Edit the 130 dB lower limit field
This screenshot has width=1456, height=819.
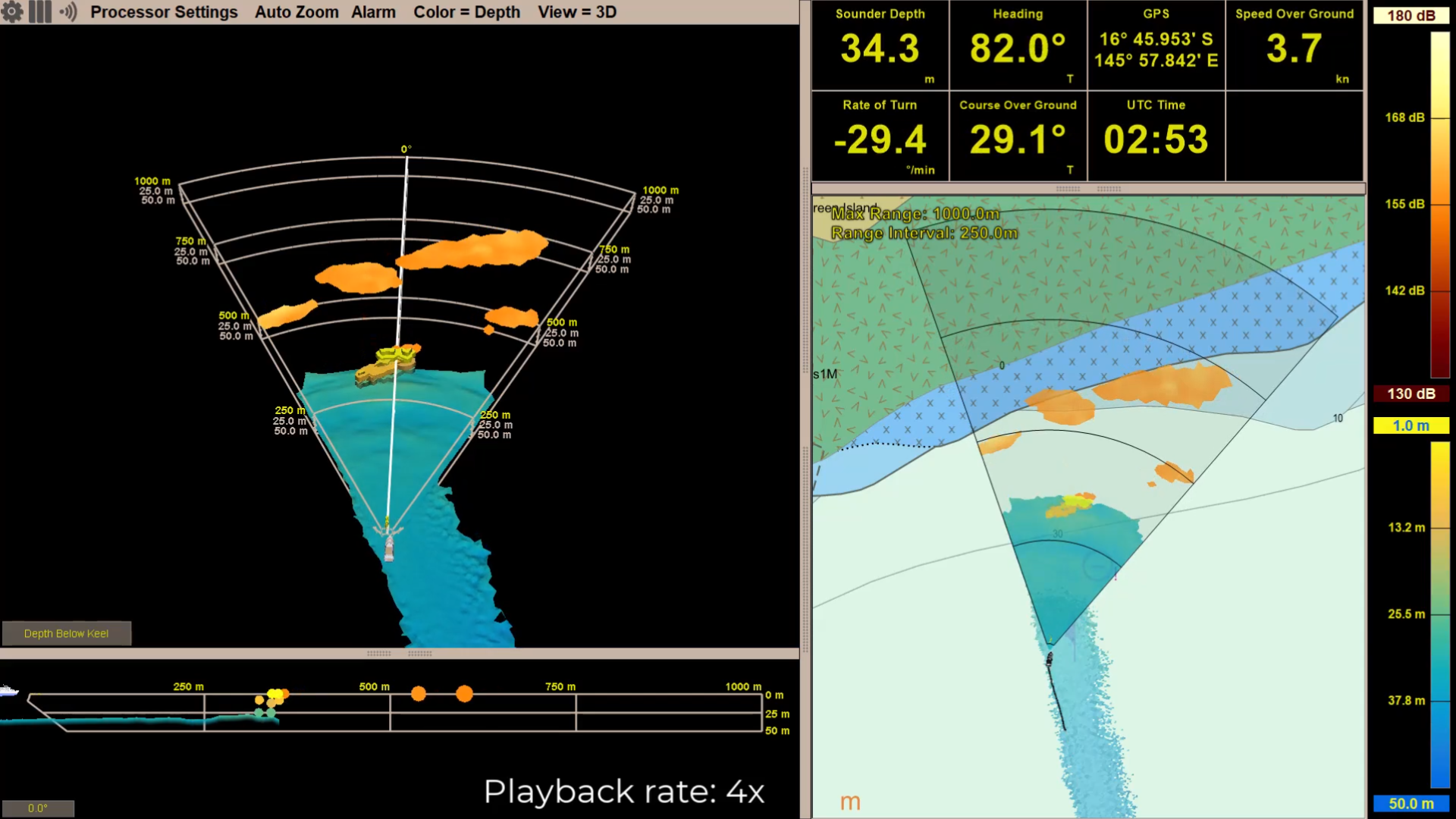pyautogui.click(x=1410, y=394)
